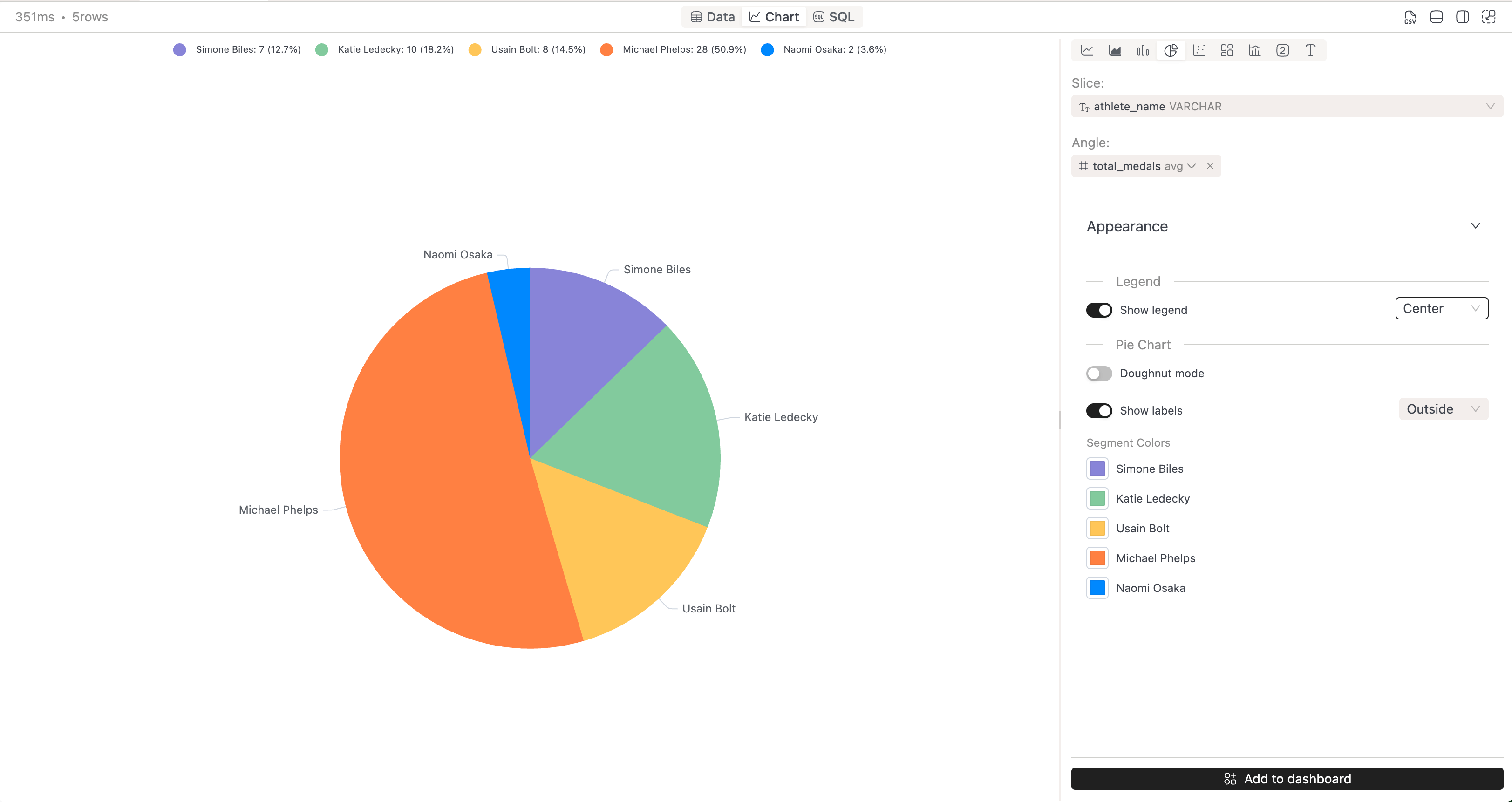Switch to vertical split layout

coord(1462,17)
